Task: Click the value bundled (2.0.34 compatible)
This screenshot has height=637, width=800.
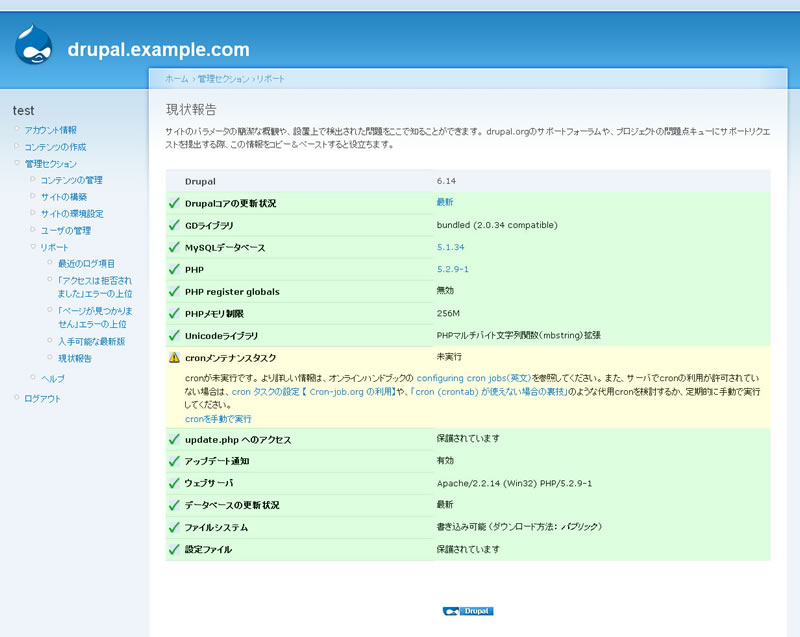Action: click(x=497, y=225)
